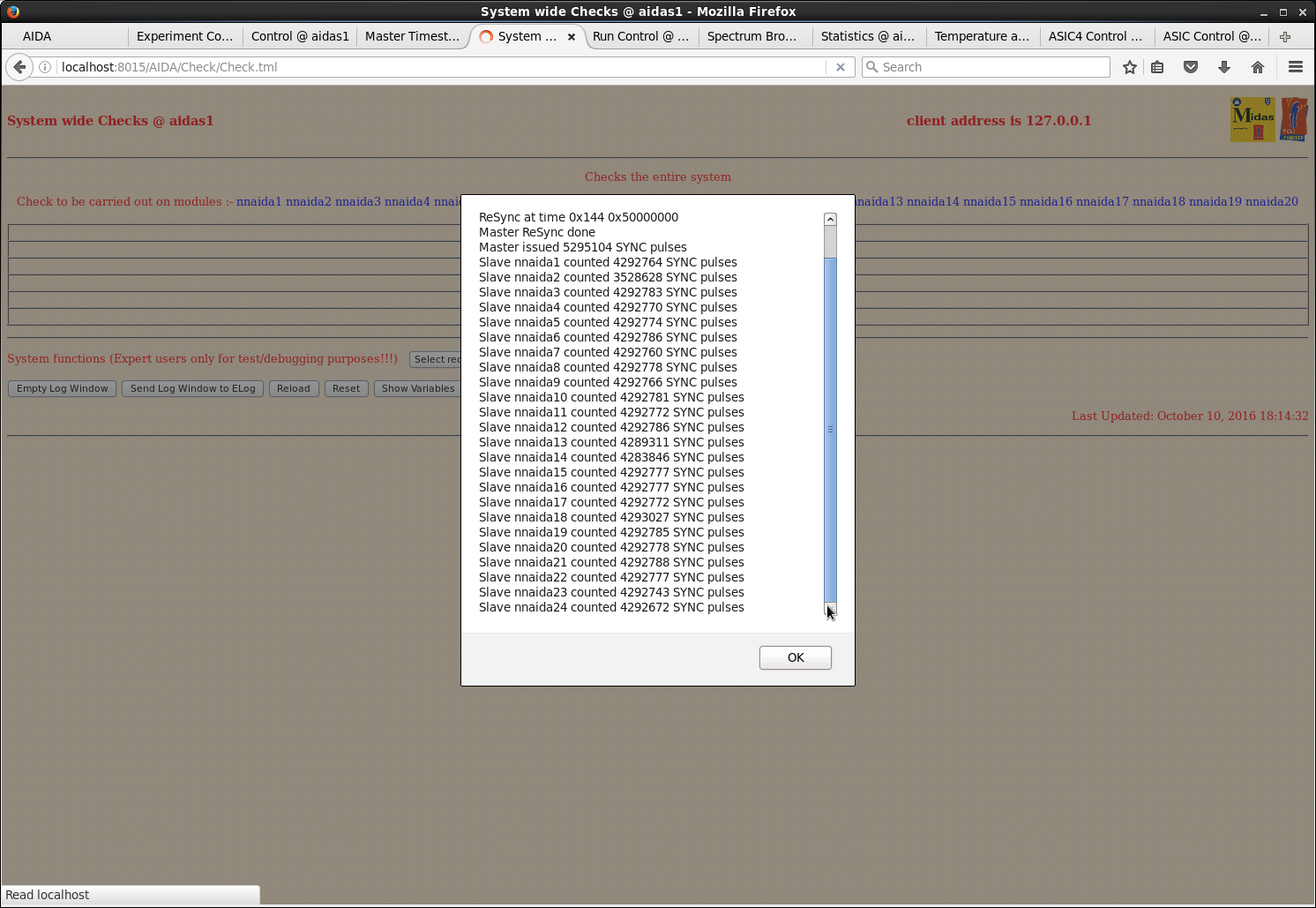Click the nnaida19 module link
1316x908 pixels.
click(1215, 201)
